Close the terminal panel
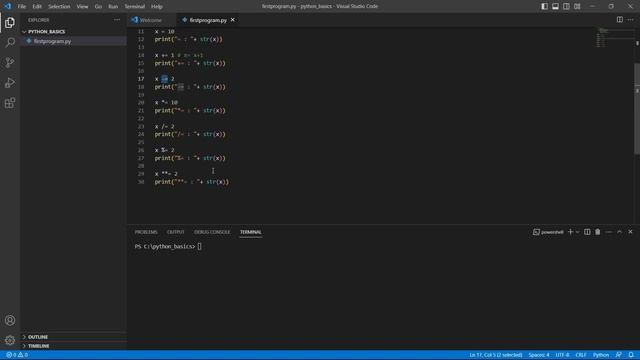 630,232
